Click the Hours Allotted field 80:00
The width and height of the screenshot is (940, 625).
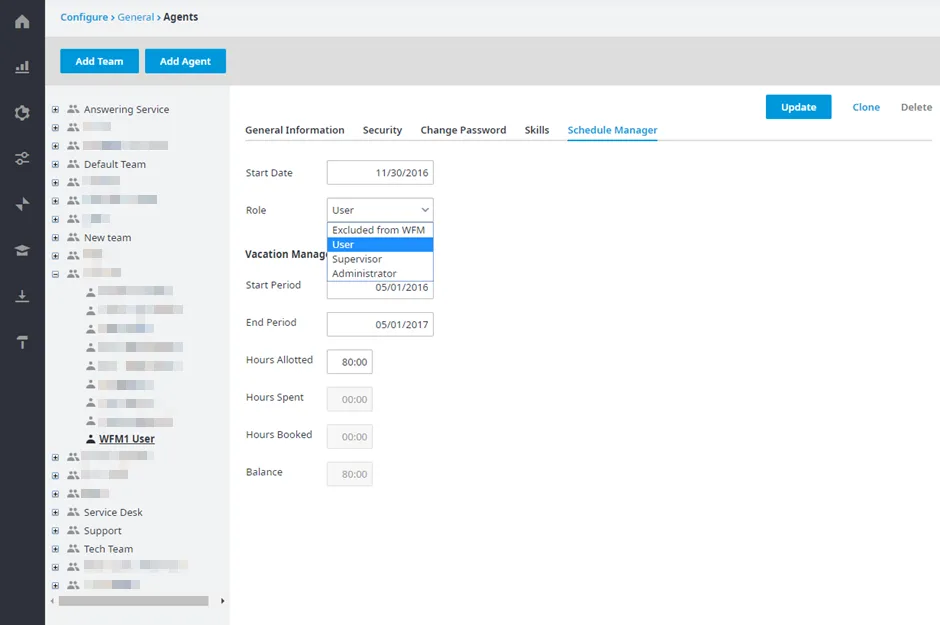pos(350,362)
